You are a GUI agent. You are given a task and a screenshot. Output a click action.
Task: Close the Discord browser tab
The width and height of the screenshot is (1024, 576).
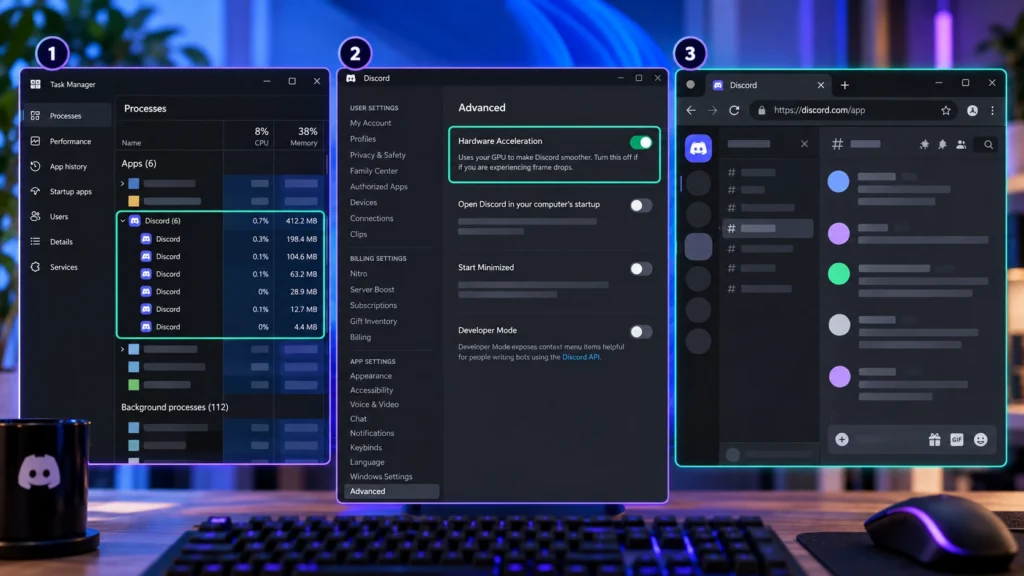821,85
